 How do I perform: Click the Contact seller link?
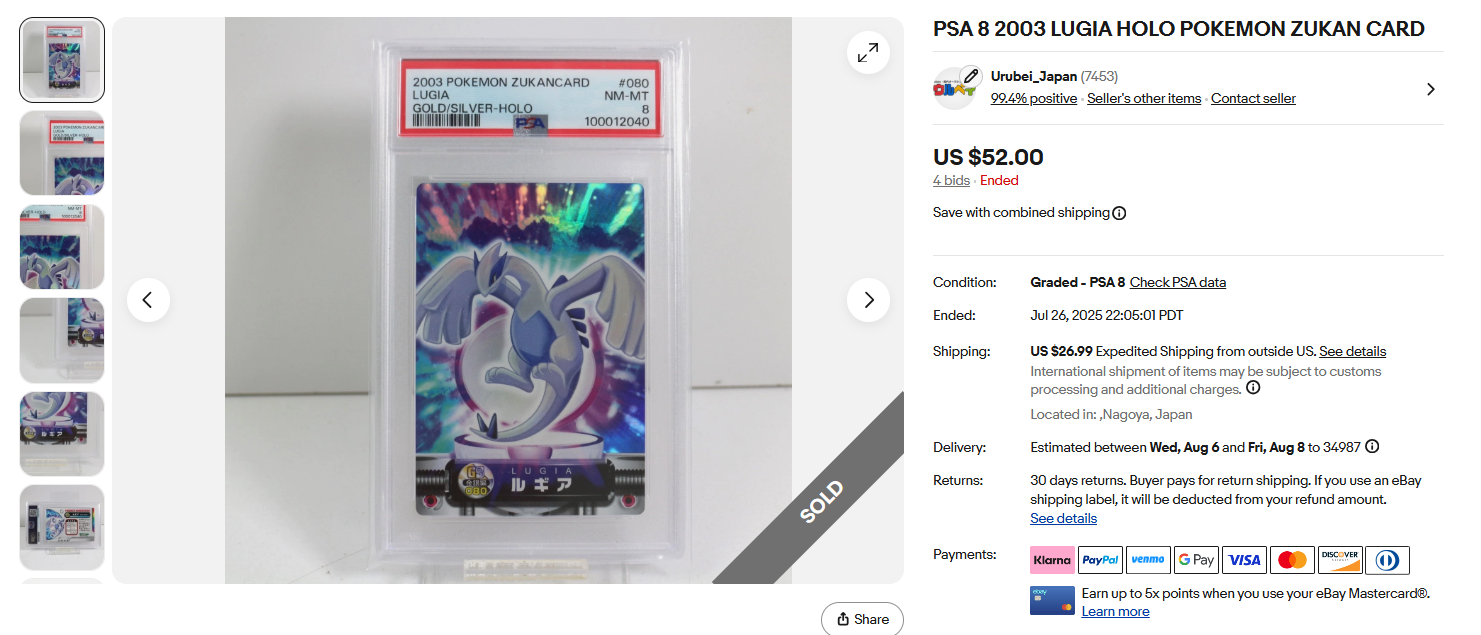click(1253, 99)
